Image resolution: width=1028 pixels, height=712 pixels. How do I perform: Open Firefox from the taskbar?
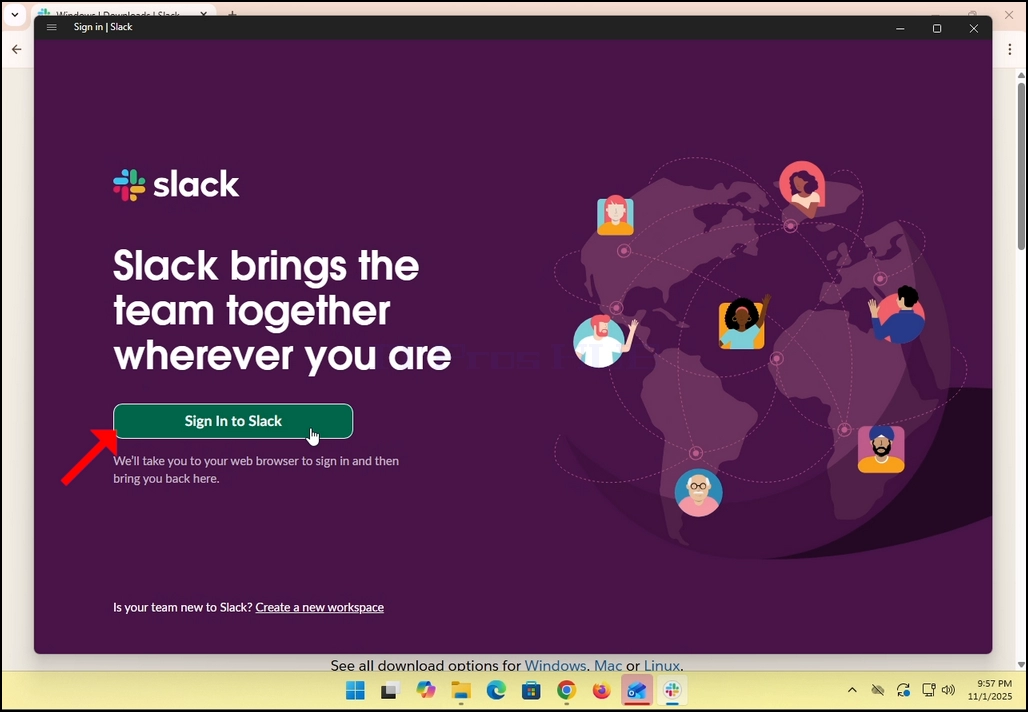coord(601,690)
